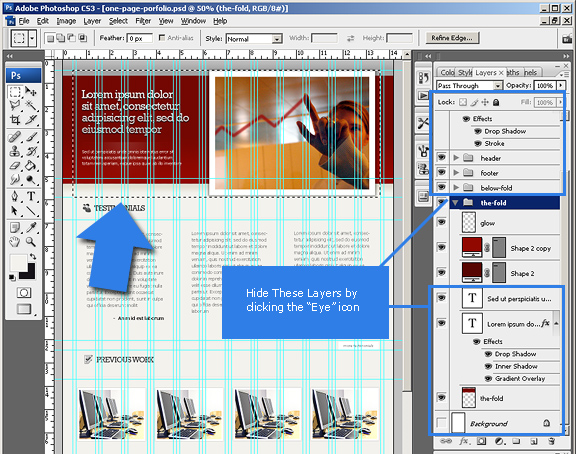Open the Select menu

pos(118,21)
